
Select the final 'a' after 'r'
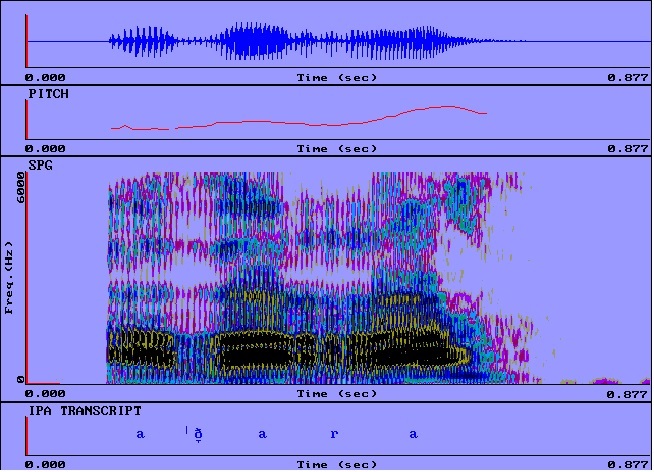(x=413, y=434)
